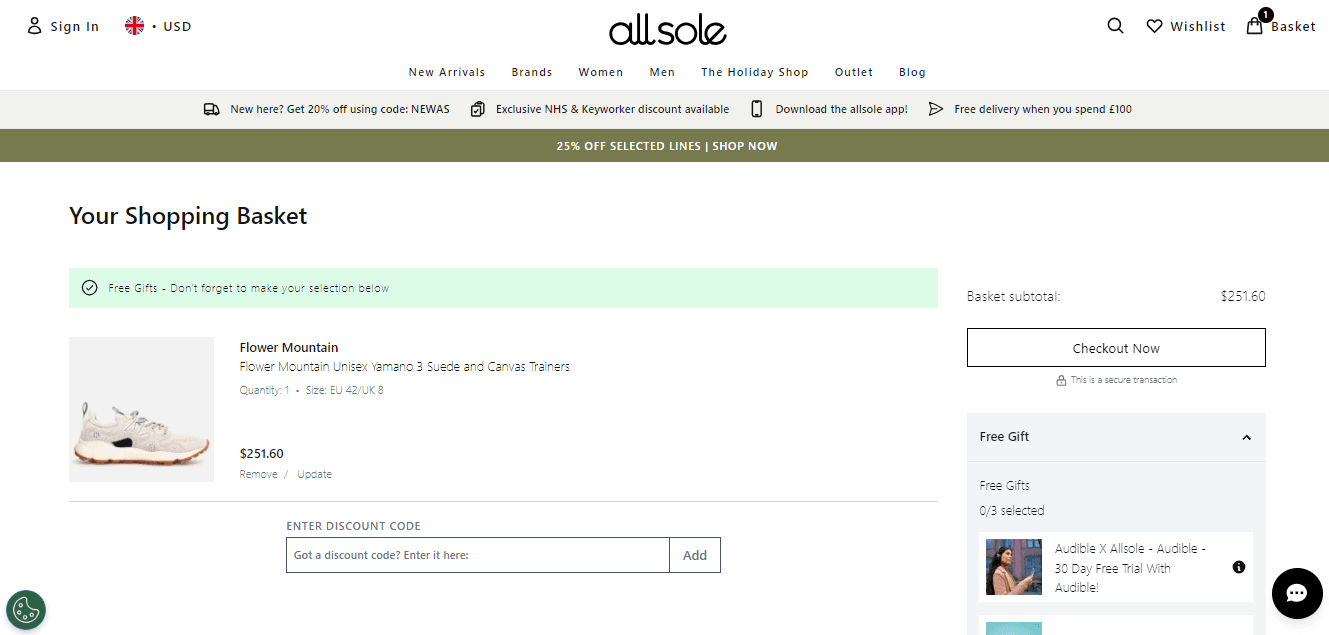Image resolution: width=1329 pixels, height=635 pixels.
Task: Click the discount code input field
Action: pyautogui.click(x=478, y=555)
